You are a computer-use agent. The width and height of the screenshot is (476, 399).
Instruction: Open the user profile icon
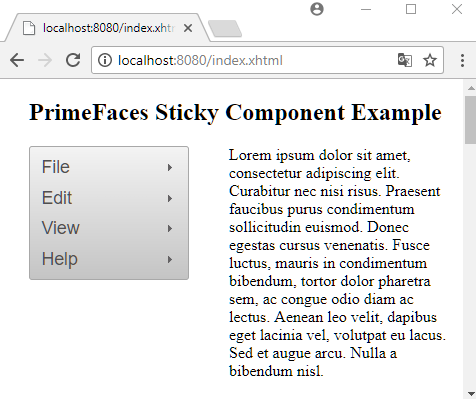coord(317,9)
